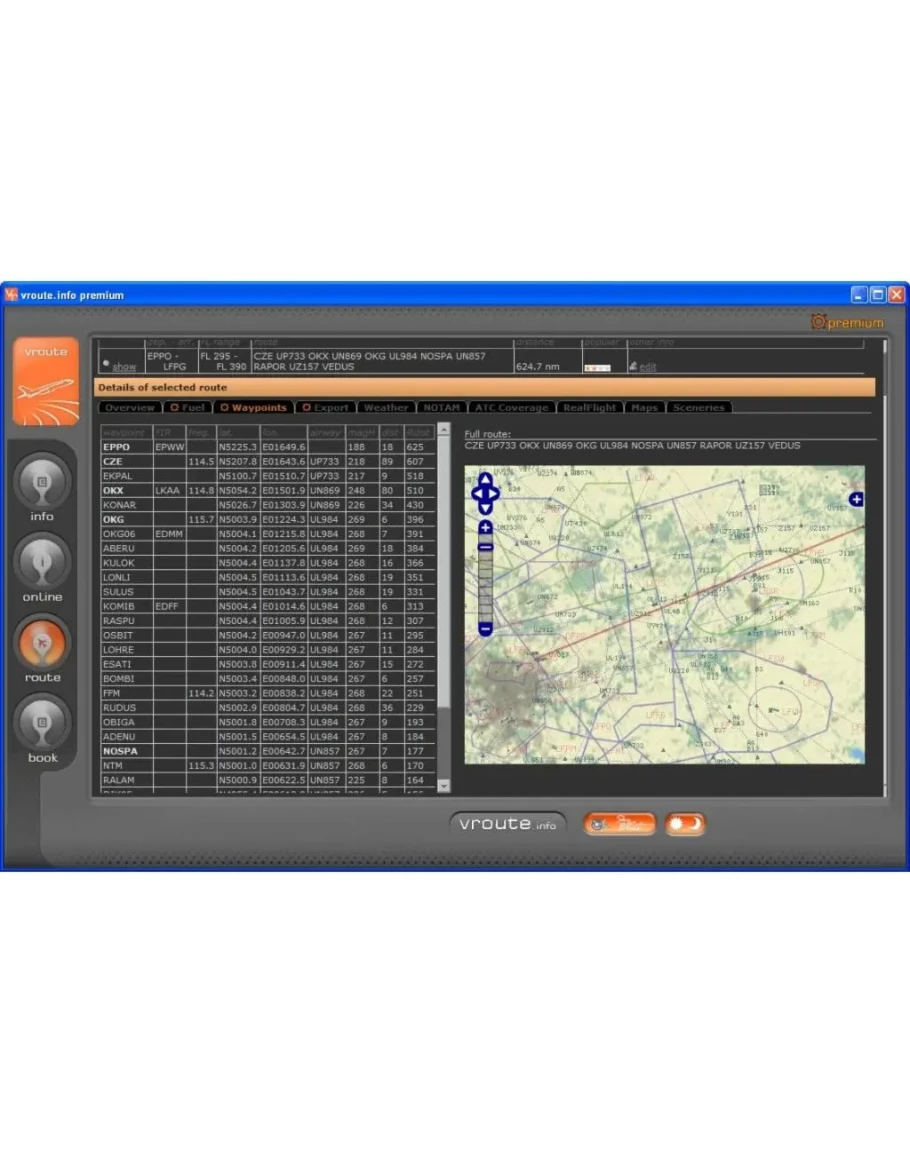Open the info section in sidebar

click(42, 482)
